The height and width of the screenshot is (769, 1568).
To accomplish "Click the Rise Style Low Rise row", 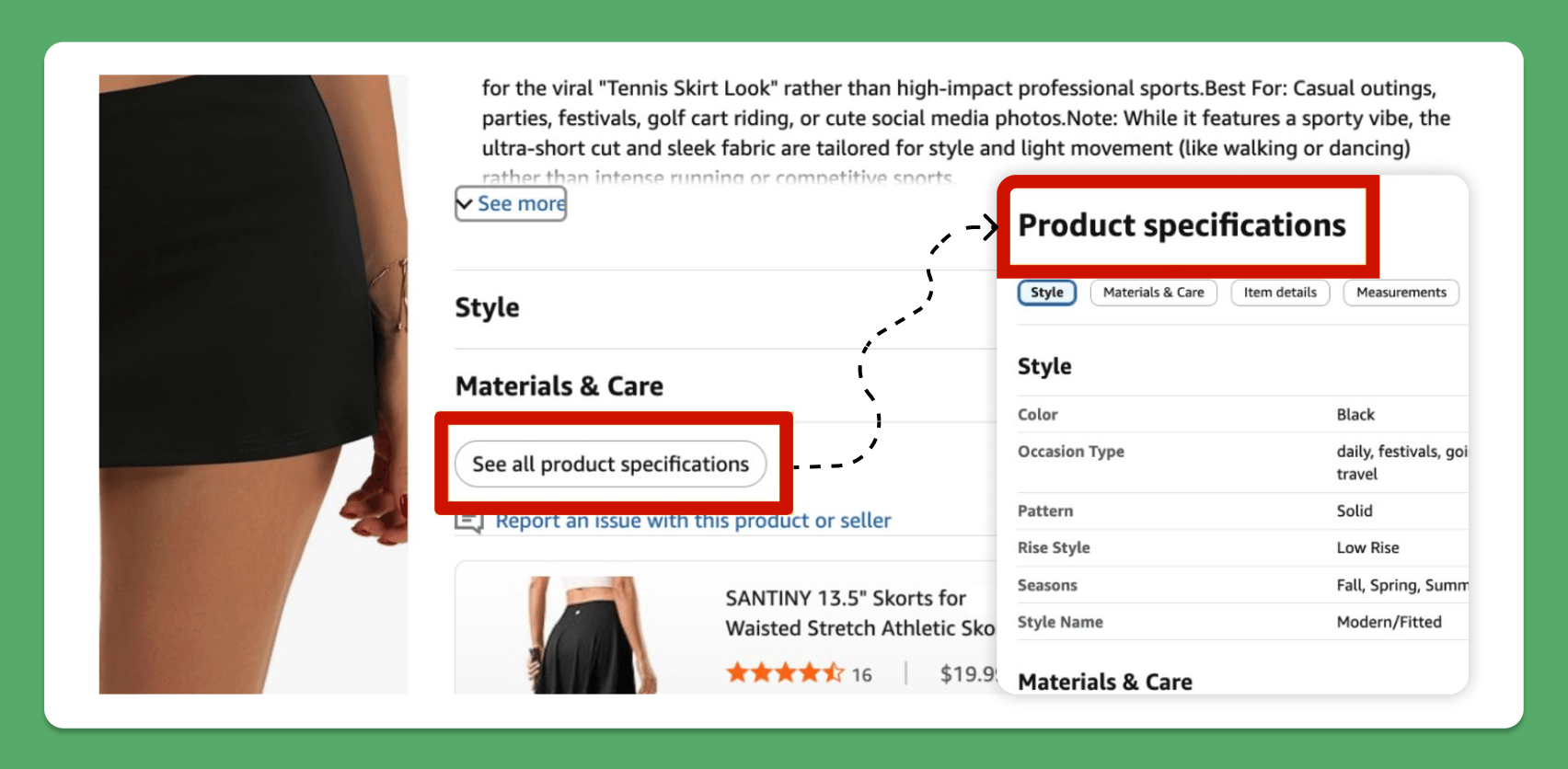I will 1242,548.
